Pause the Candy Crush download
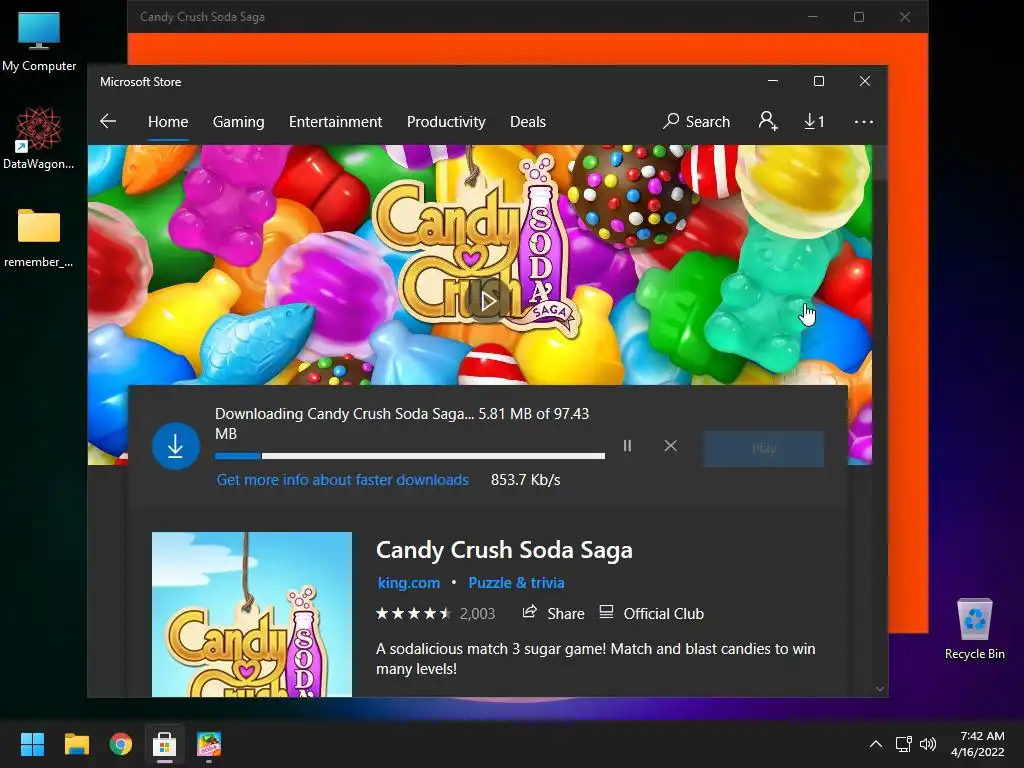This screenshot has width=1024, height=768. click(x=627, y=446)
